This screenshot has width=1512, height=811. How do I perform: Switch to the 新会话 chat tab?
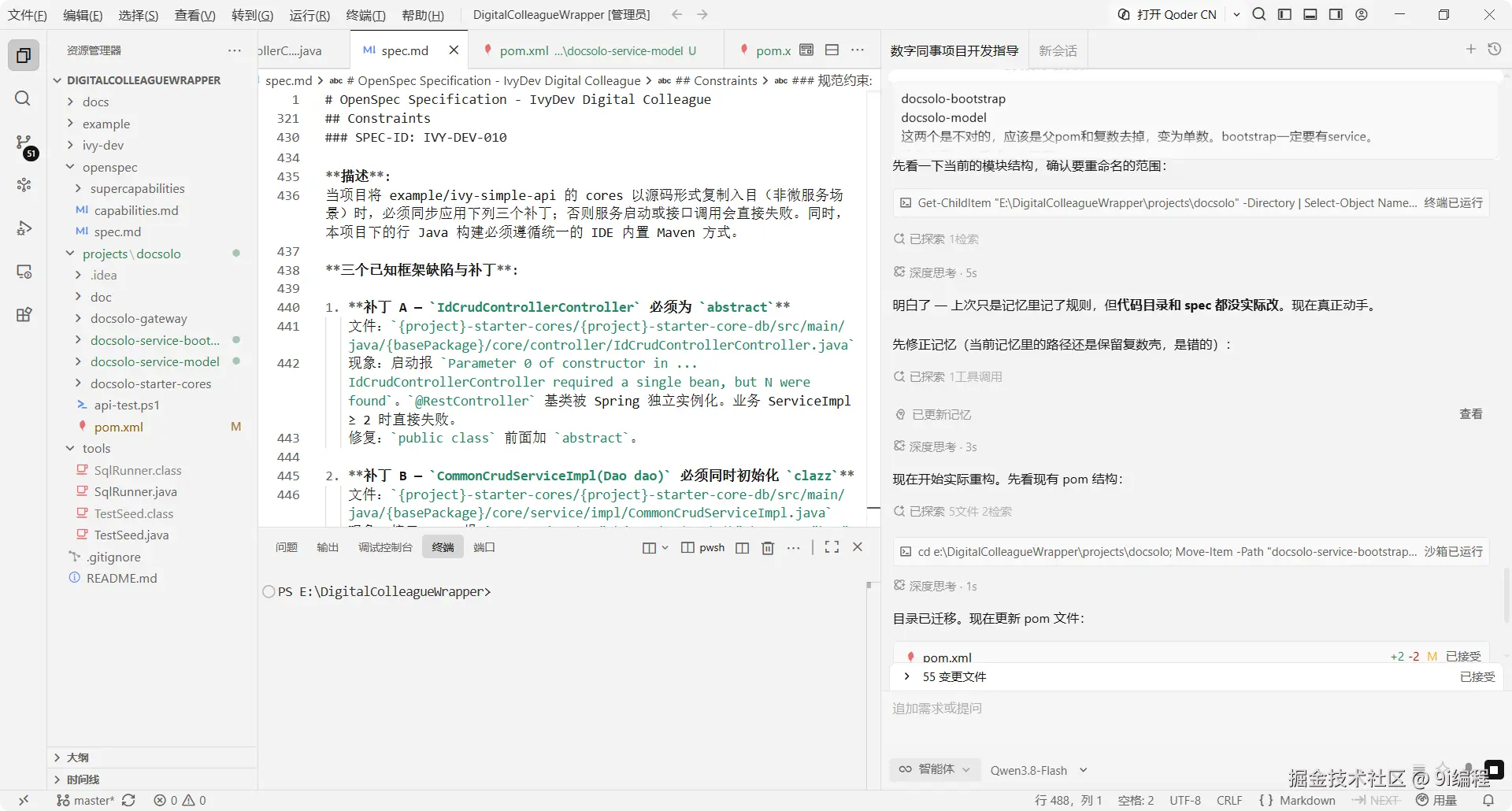(1058, 50)
